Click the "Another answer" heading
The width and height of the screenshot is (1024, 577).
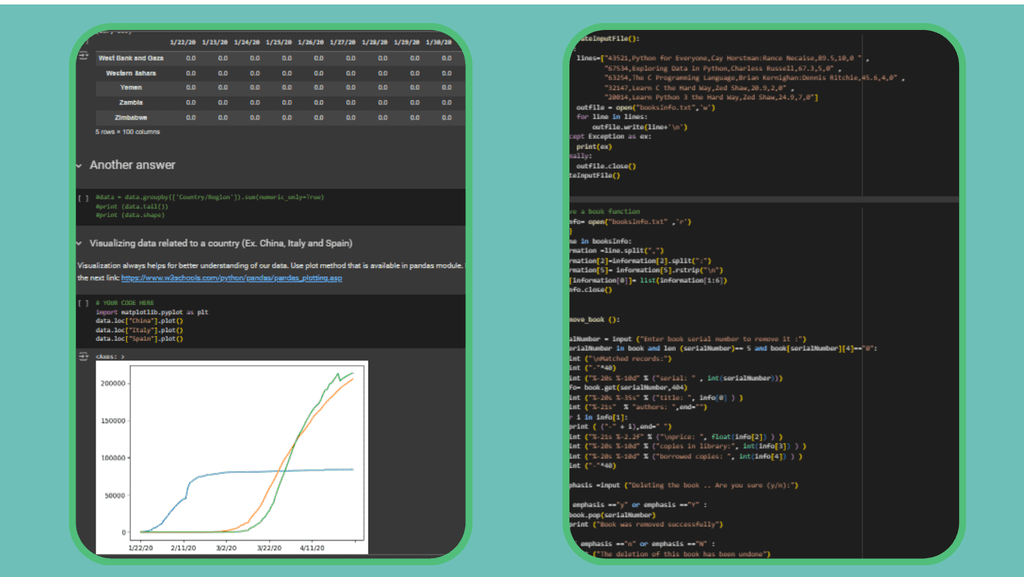(133, 165)
